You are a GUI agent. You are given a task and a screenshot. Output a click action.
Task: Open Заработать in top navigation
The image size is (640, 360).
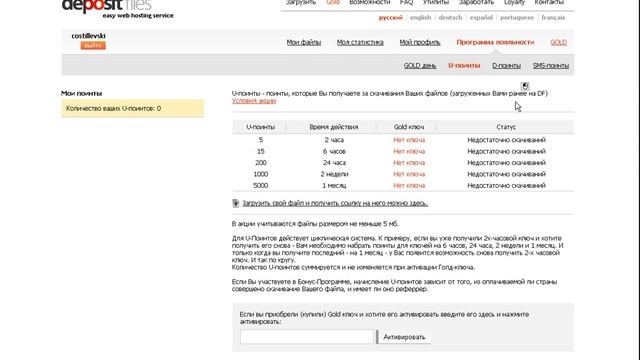tap(476, 2)
